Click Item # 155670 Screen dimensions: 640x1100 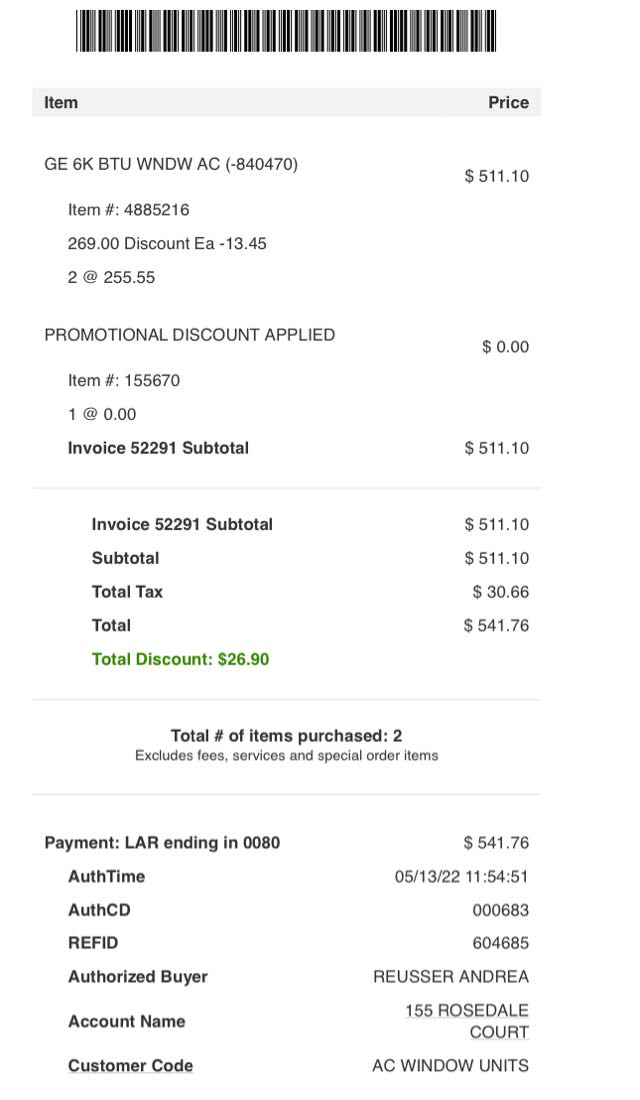pos(124,380)
